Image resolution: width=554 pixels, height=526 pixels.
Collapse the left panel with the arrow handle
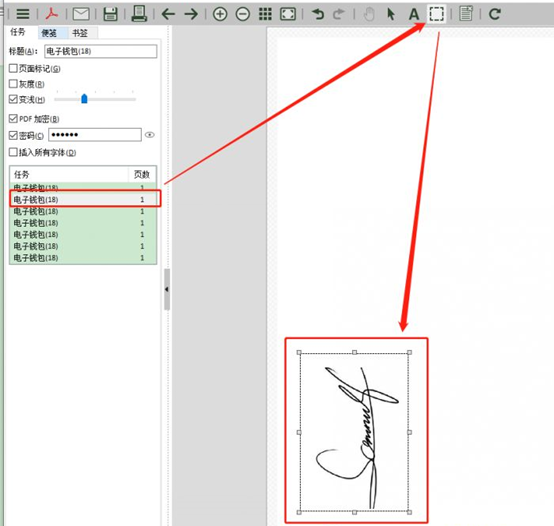coord(167,289)
